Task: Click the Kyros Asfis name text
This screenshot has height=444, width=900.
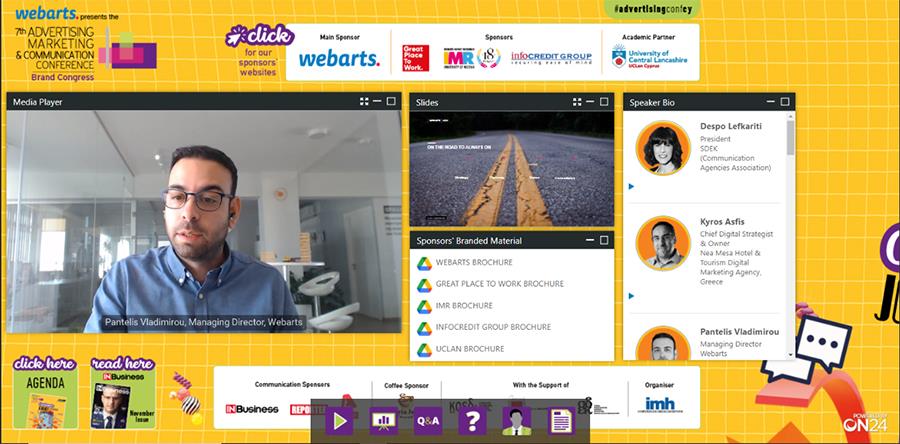Action: 722,221
